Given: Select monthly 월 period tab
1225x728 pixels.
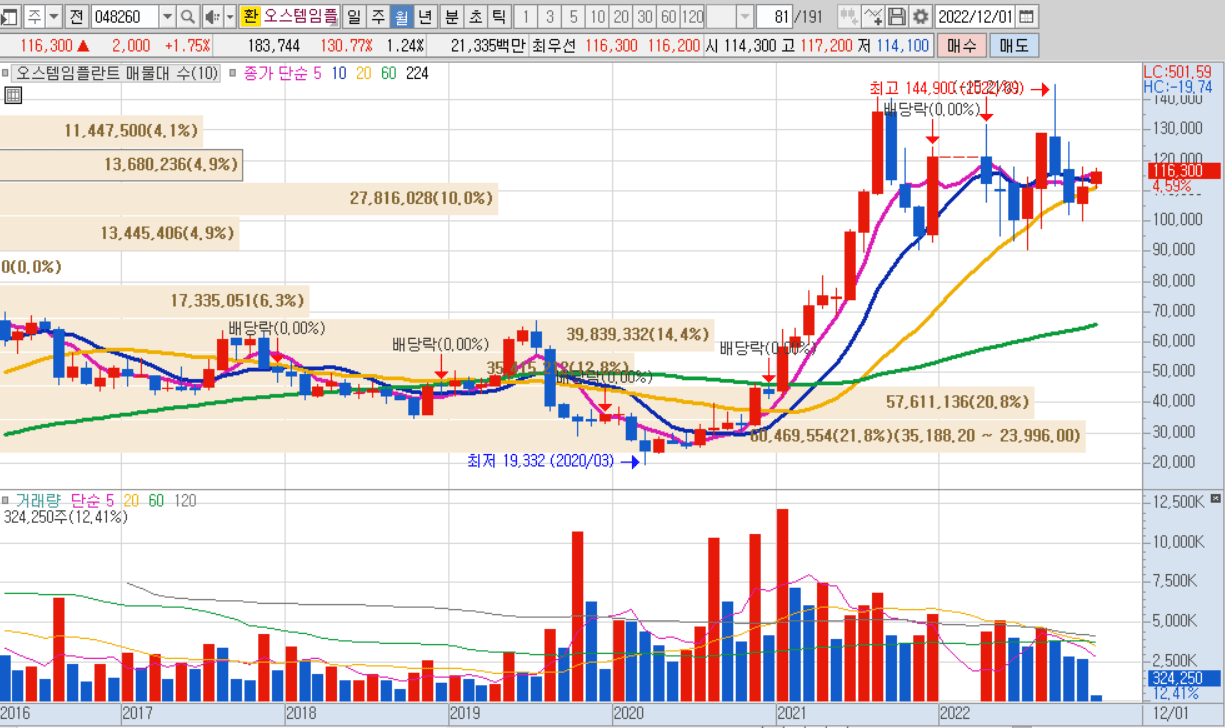Looking at the screenshot, I should click(x=401, y=17).
